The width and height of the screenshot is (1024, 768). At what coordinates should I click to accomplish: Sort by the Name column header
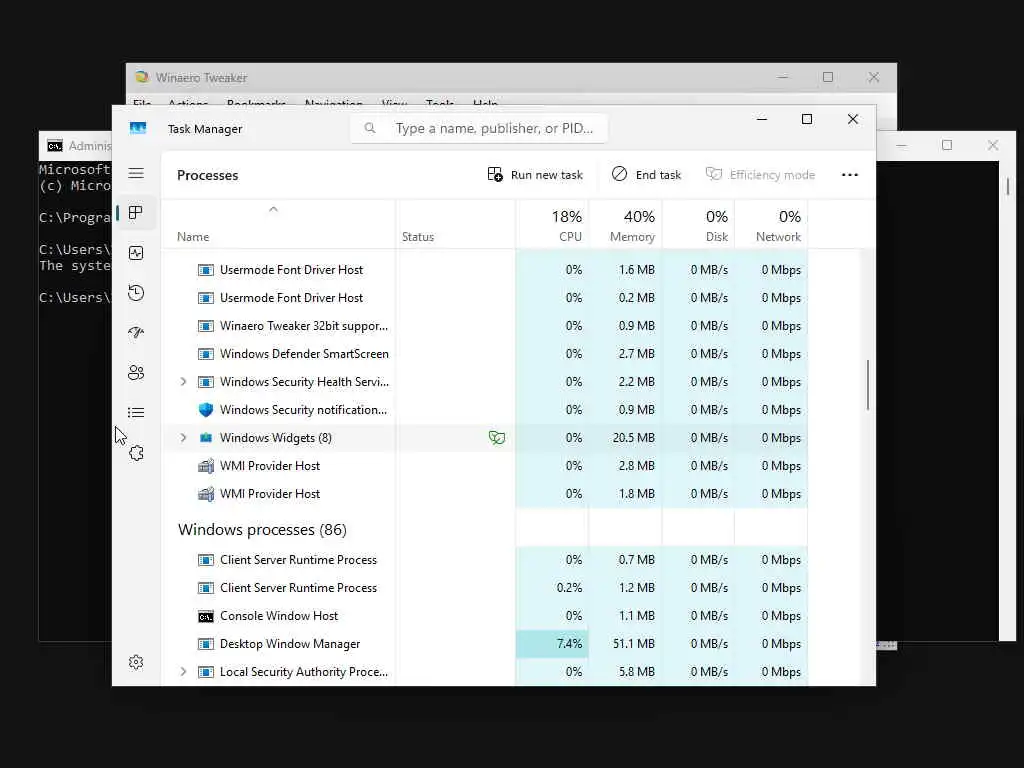[278, 225]
